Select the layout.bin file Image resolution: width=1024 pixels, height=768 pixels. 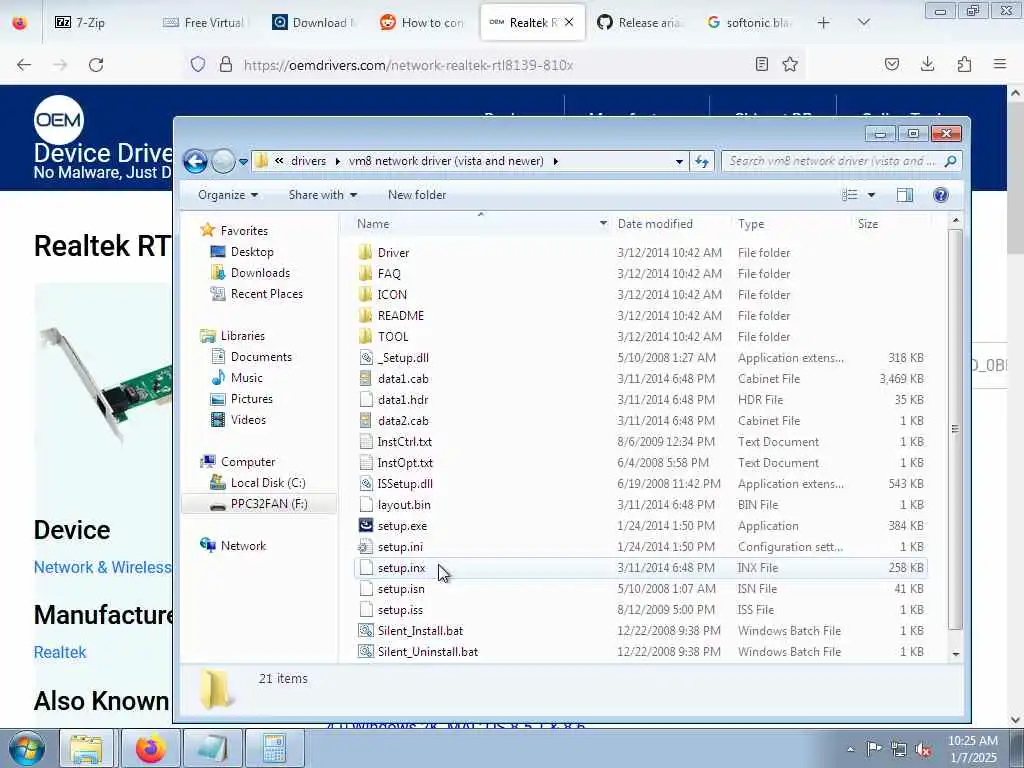pos(404,505)
